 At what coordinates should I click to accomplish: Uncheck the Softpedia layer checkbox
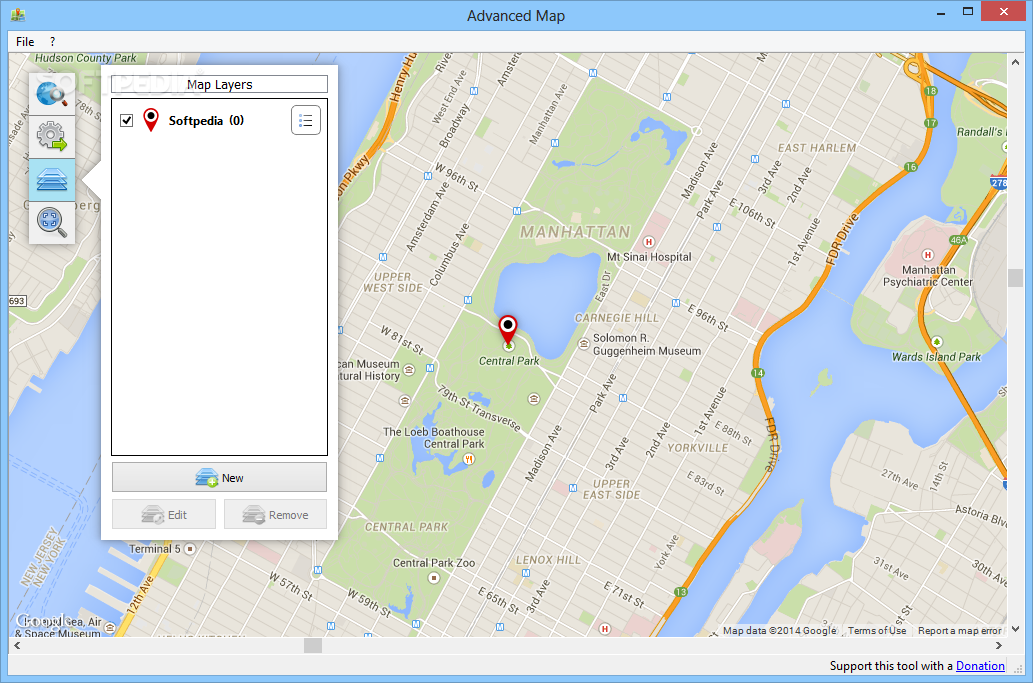click(x=126, y=121)
